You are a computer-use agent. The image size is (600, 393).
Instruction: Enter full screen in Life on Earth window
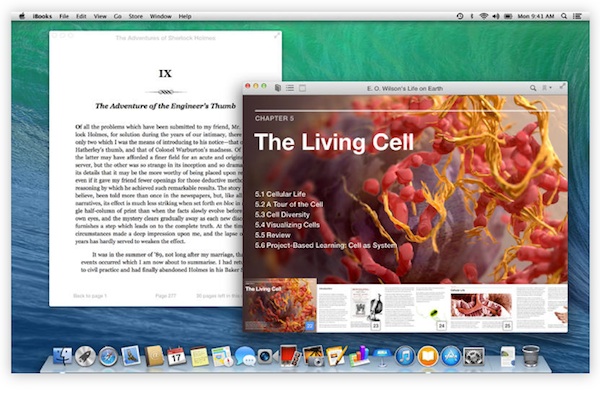point(562,86)
